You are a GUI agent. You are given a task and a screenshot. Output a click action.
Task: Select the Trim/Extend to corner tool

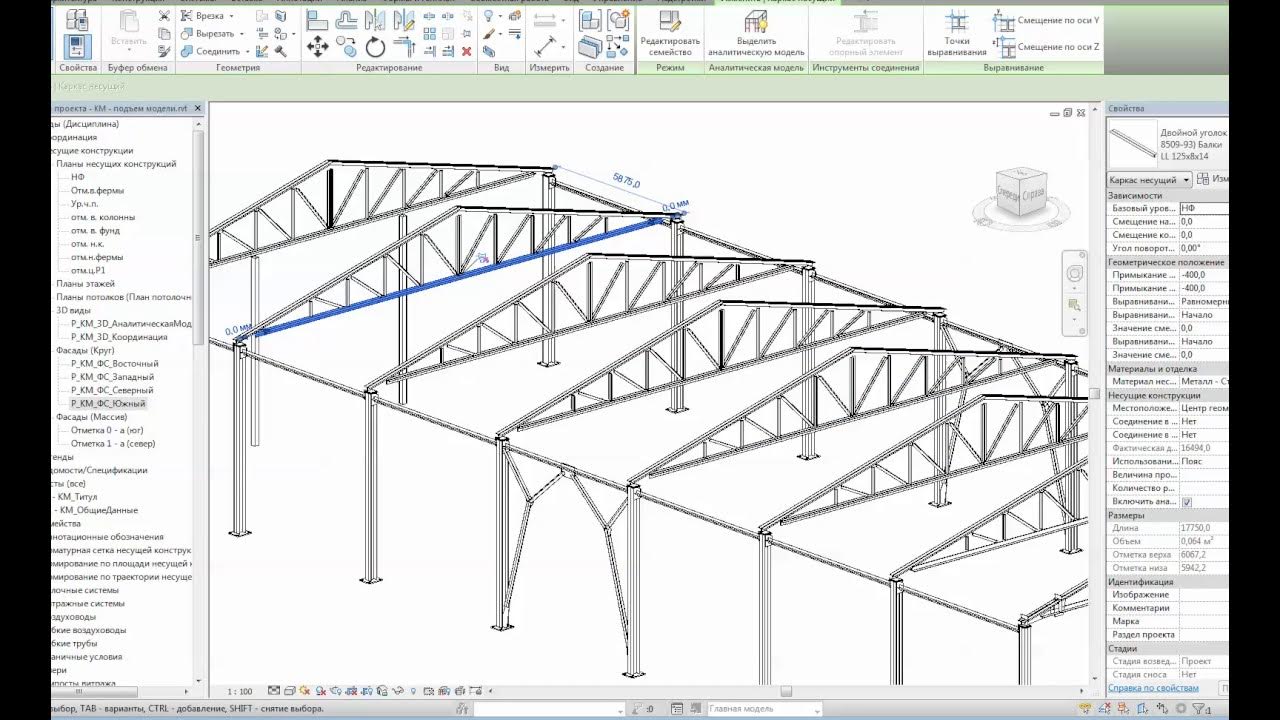[404, 46]
